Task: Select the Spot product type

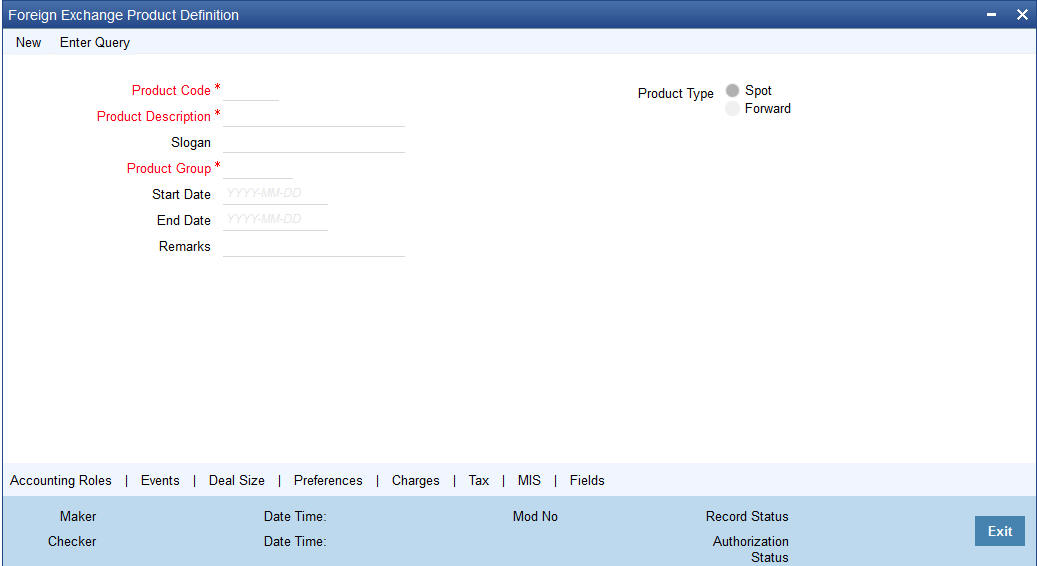Action: [732, 91]
